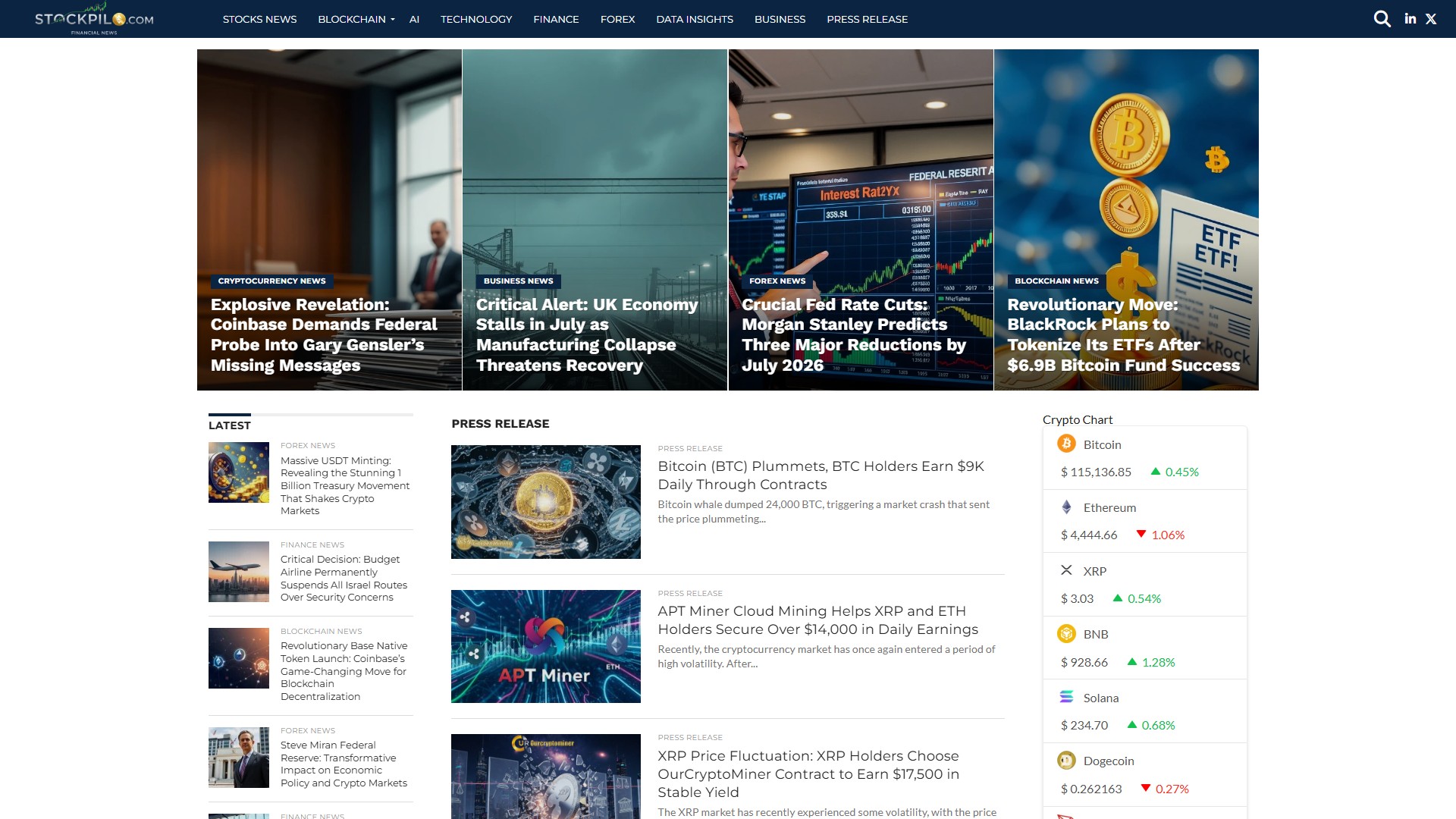Click Bitcoin's green up arrow
The height and width of the screenshot is (819, 1456).
pos(1156,472)
